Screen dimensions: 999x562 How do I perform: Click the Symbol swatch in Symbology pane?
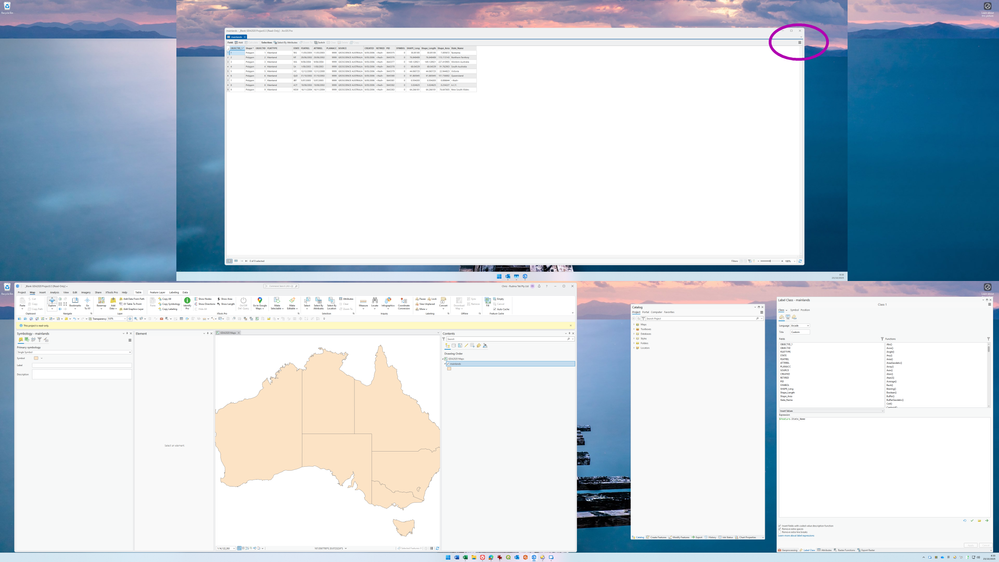click(36, 358)
